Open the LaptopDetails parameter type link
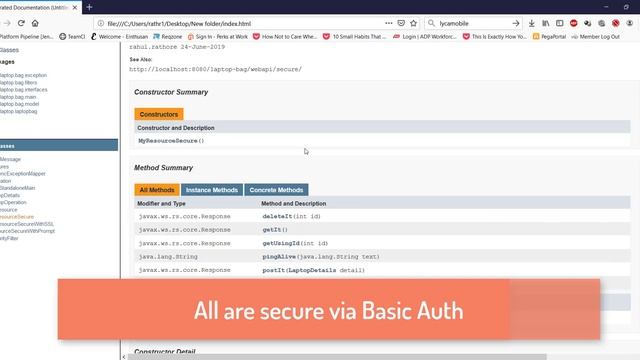This screenshot has width=640, height=360. coord(312,270)
